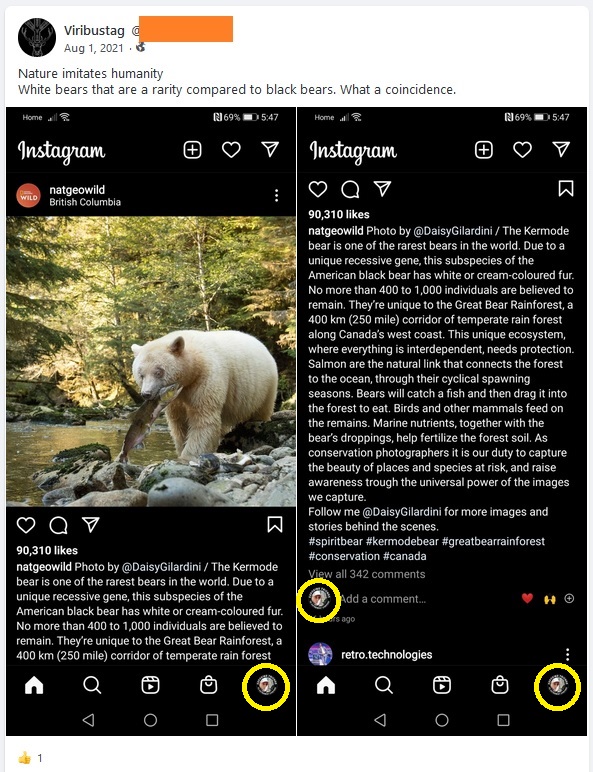Click the Viribustag username link
593x772 pixels.
94,31
